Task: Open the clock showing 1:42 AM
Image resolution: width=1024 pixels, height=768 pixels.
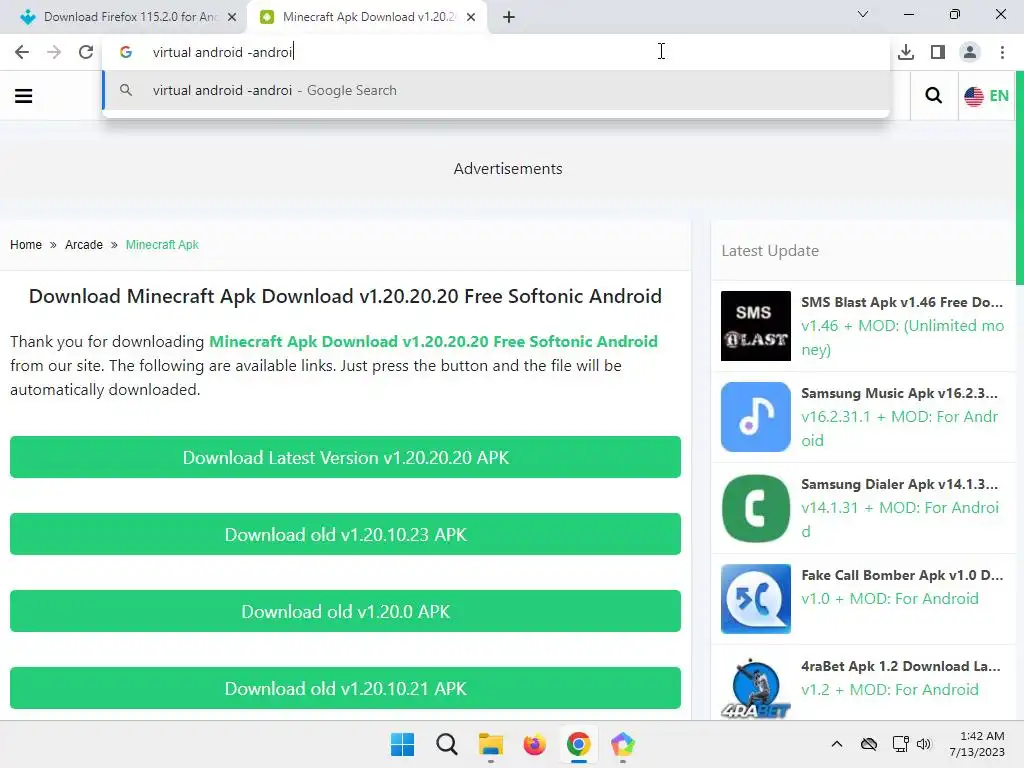Action: (x=977, y=744)
